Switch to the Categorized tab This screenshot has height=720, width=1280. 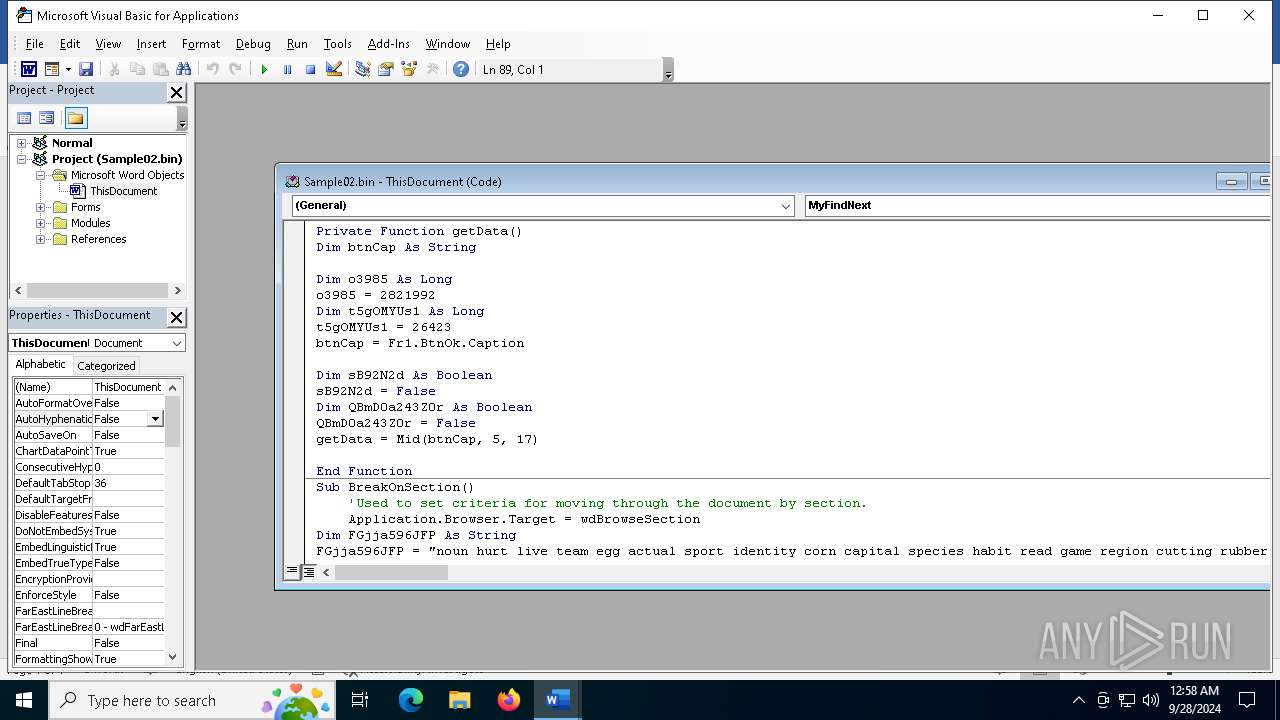106,366
